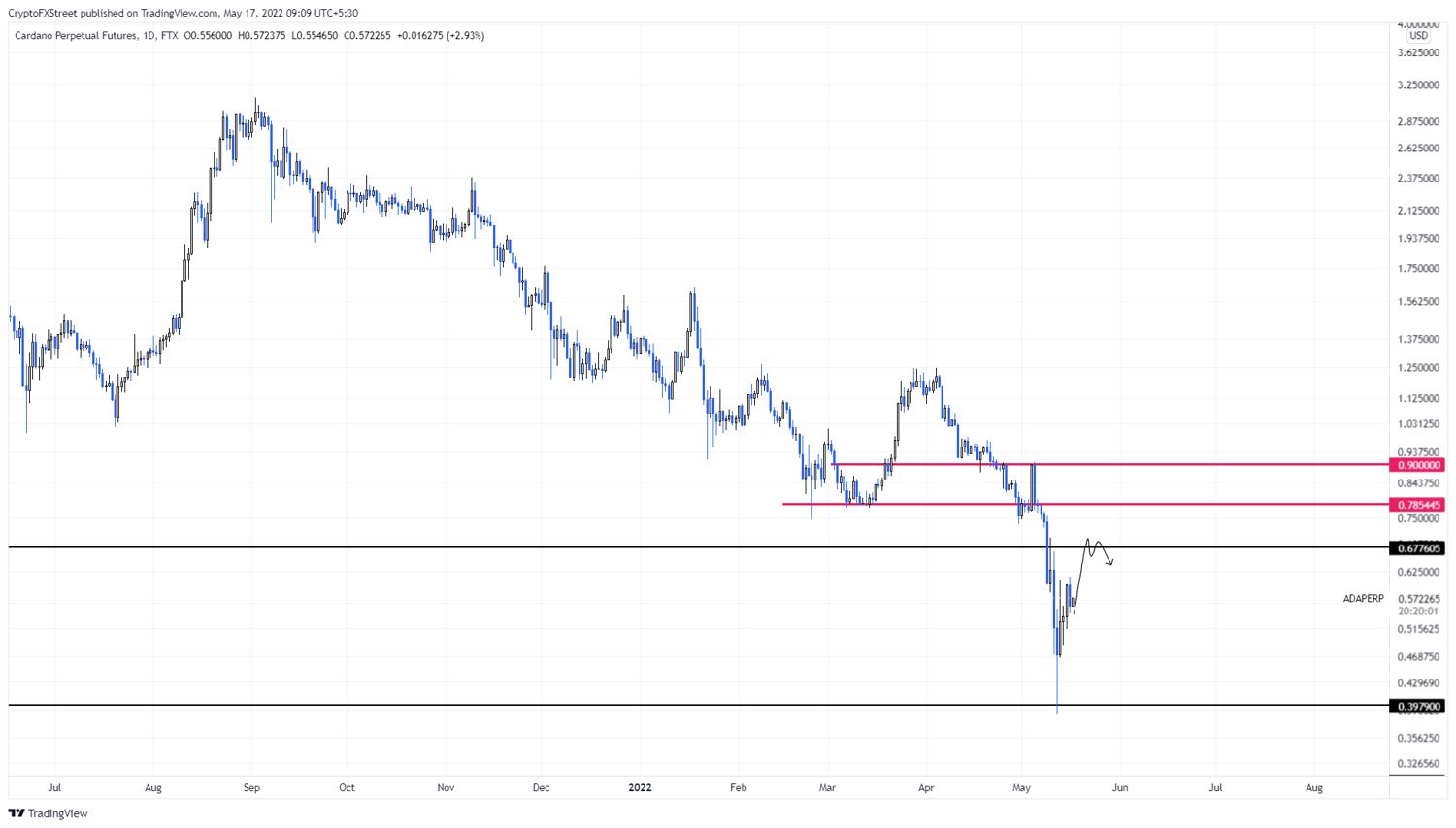Image resolution: width=1456 pixels, height=828 pixels.
Task: Click the TradingView logo icon
Action: (17, 813)
